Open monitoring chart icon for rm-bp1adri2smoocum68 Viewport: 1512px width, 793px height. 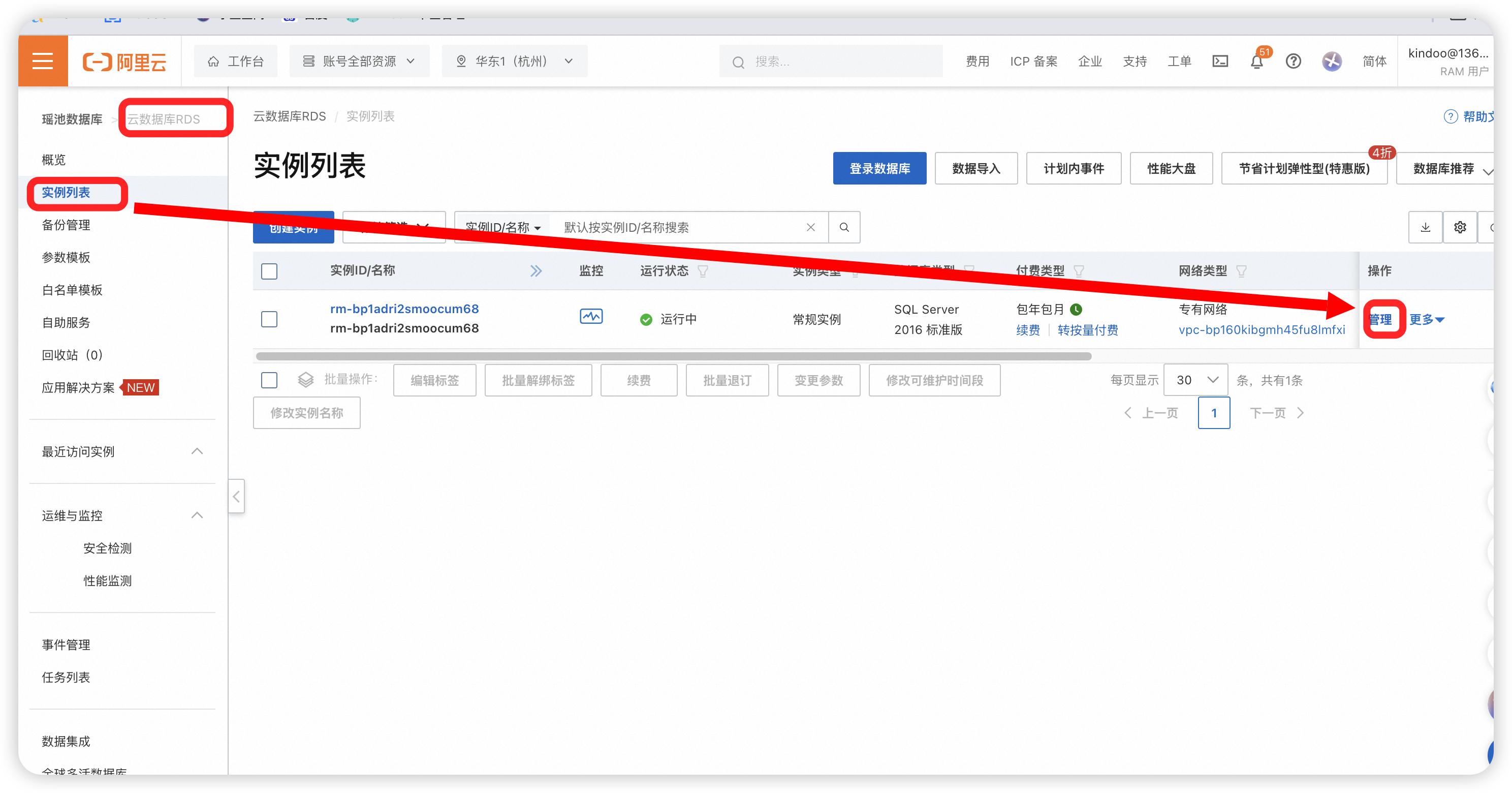tap(591, 317)
